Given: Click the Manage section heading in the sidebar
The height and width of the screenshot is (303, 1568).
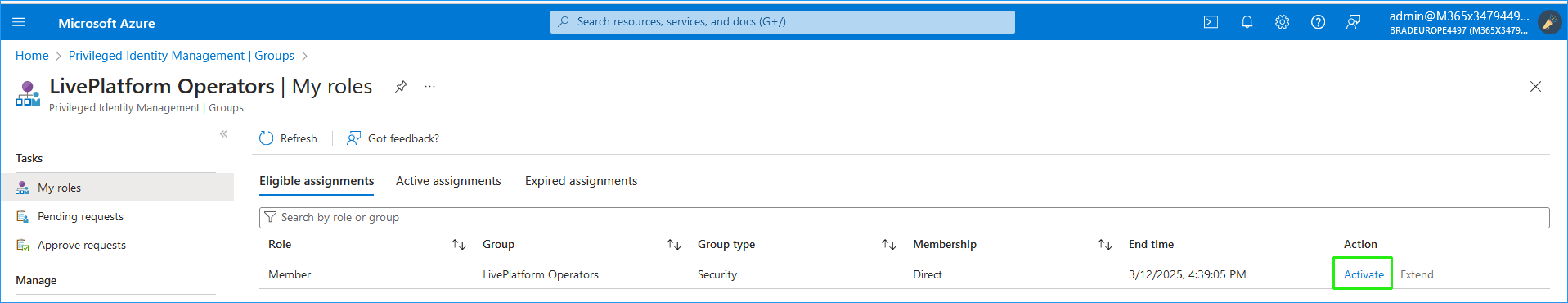Looking at the screenshot, I should (x=36, y=280).
